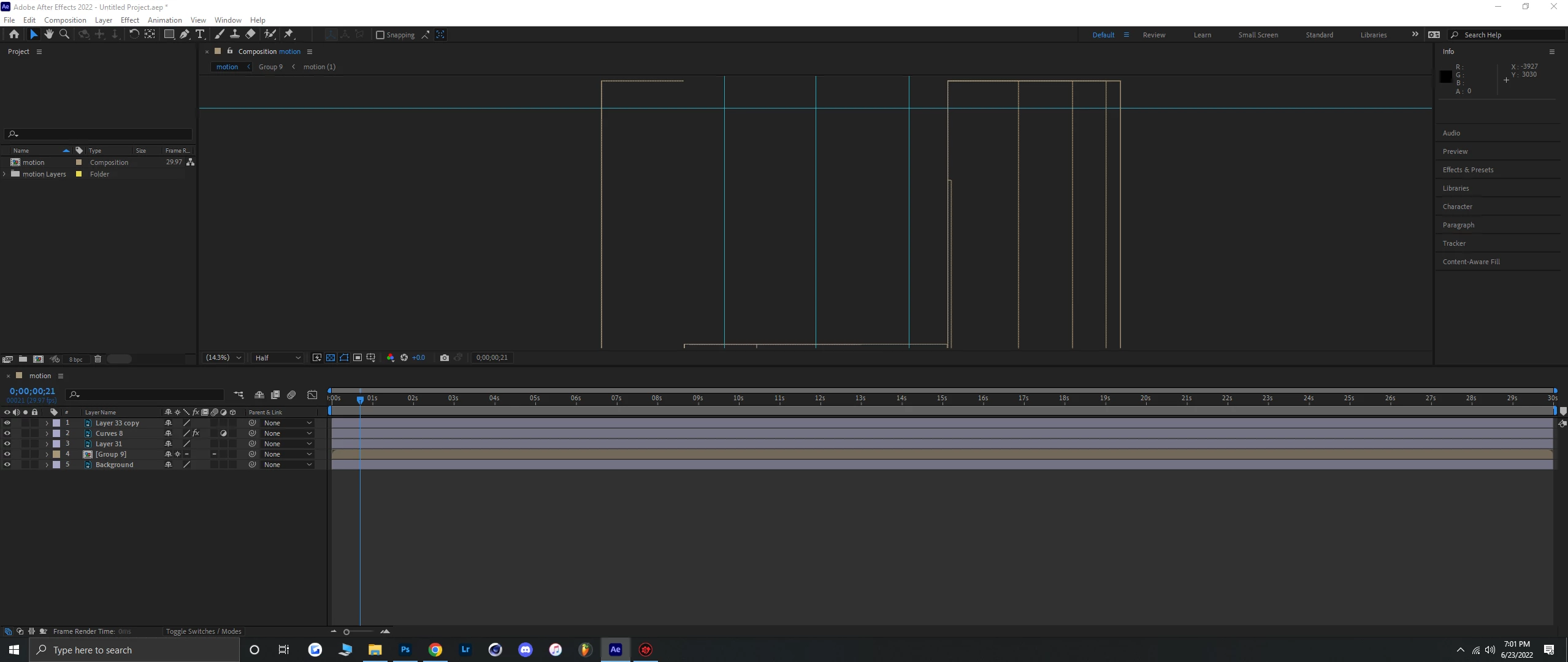Select the Eraser tool
Image resolution: width=1568 pixels, height=662 pixels.
tap(250, 34)
